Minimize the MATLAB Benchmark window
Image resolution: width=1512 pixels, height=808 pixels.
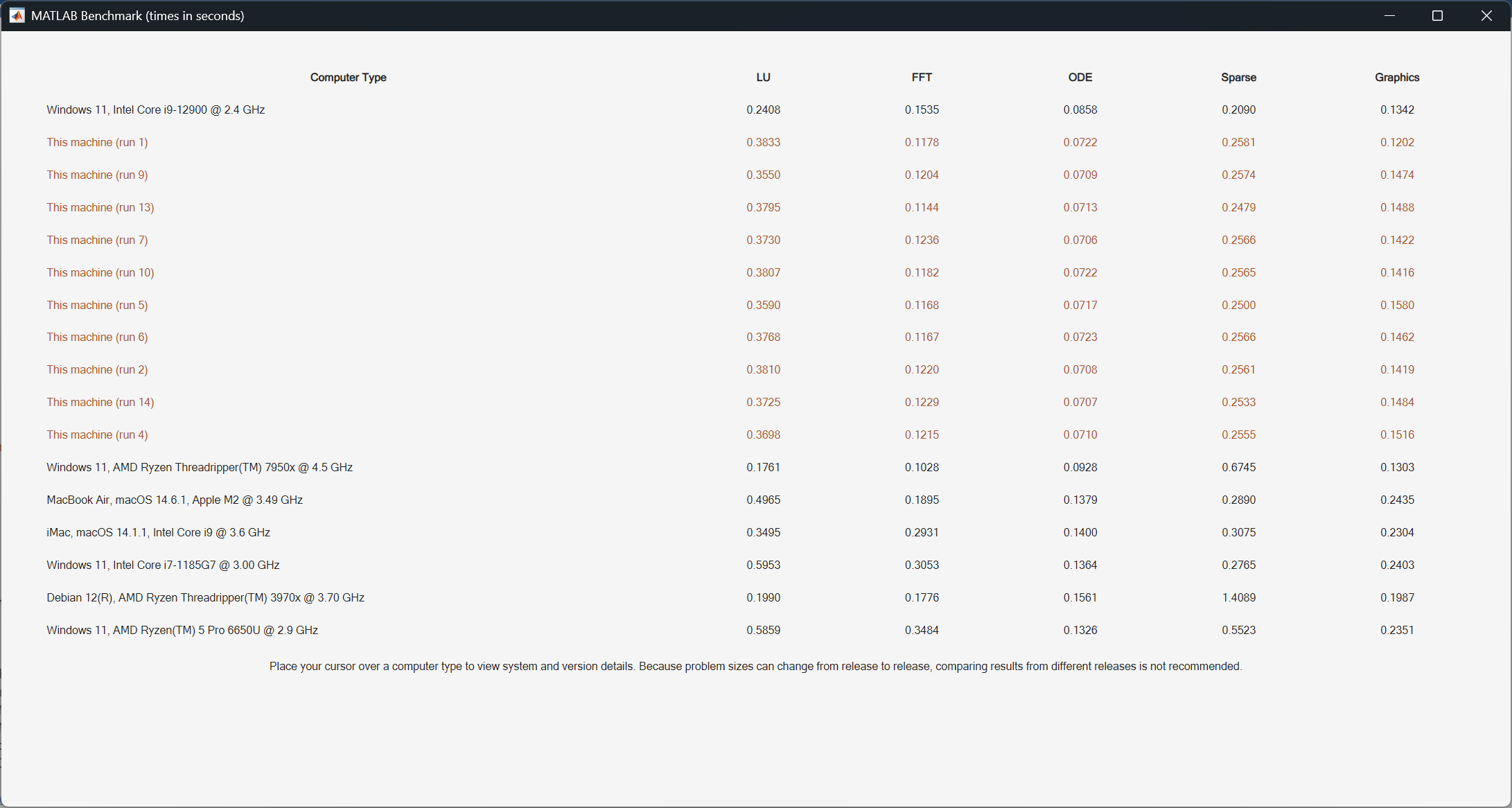pos(1389,15)
